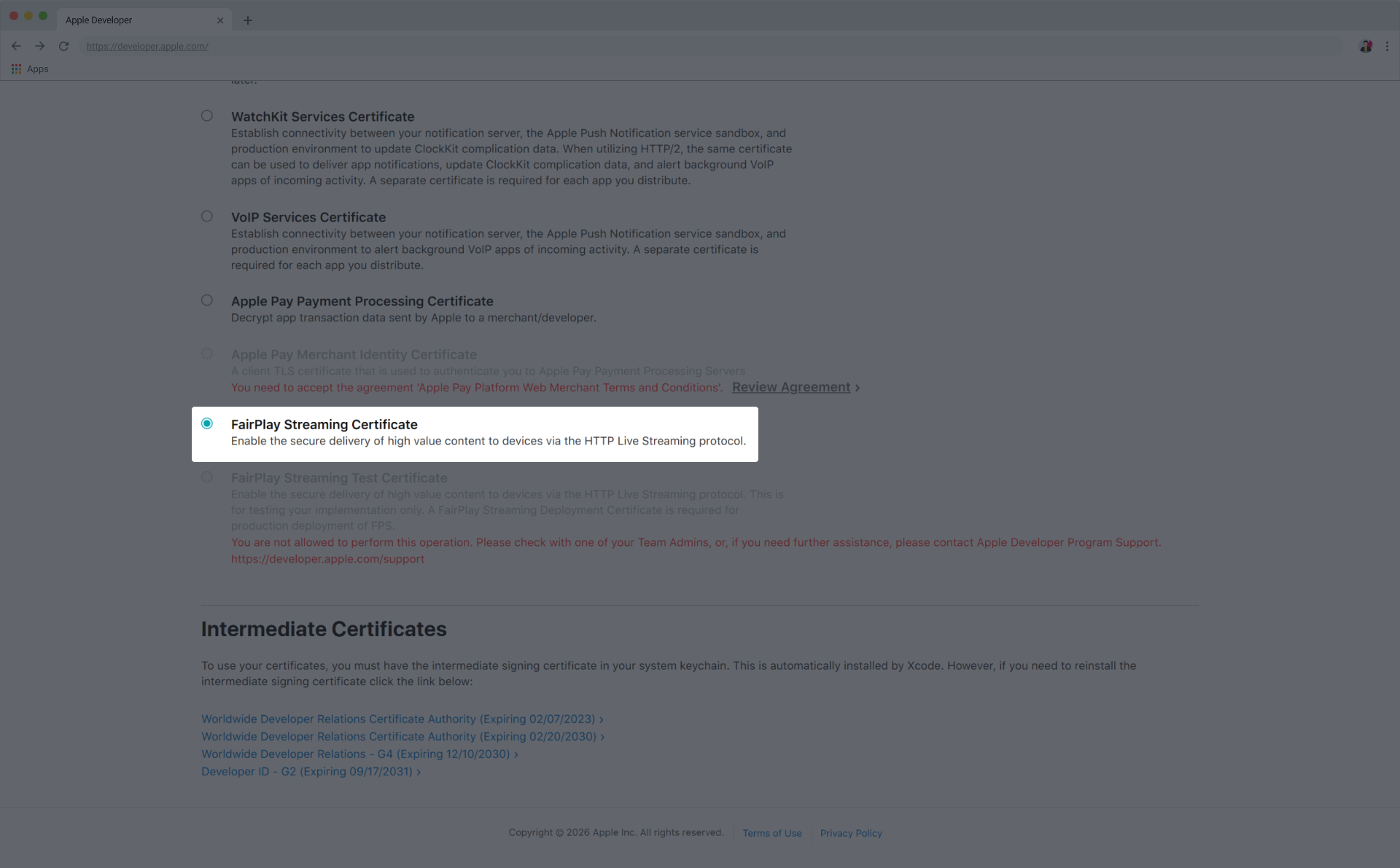Open the browser three-dot menu
Viewport: 1400px width, 868px height.
[x=1387, y=46]
